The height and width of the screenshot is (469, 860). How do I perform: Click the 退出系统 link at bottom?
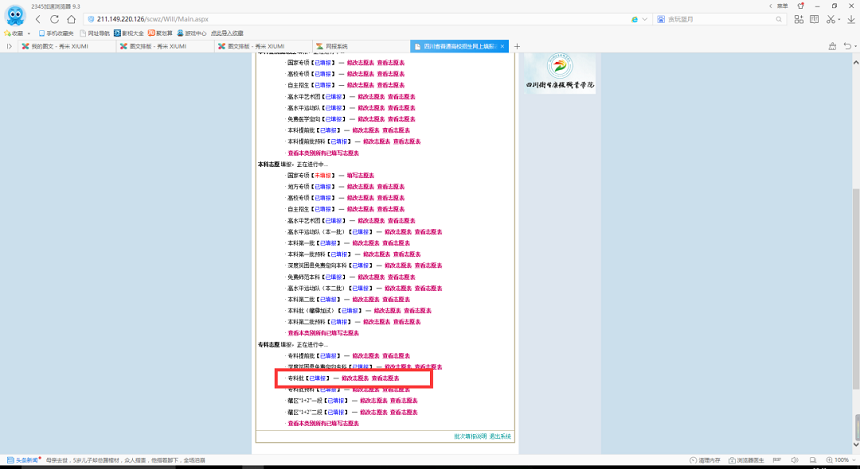[x=499, y=436]
